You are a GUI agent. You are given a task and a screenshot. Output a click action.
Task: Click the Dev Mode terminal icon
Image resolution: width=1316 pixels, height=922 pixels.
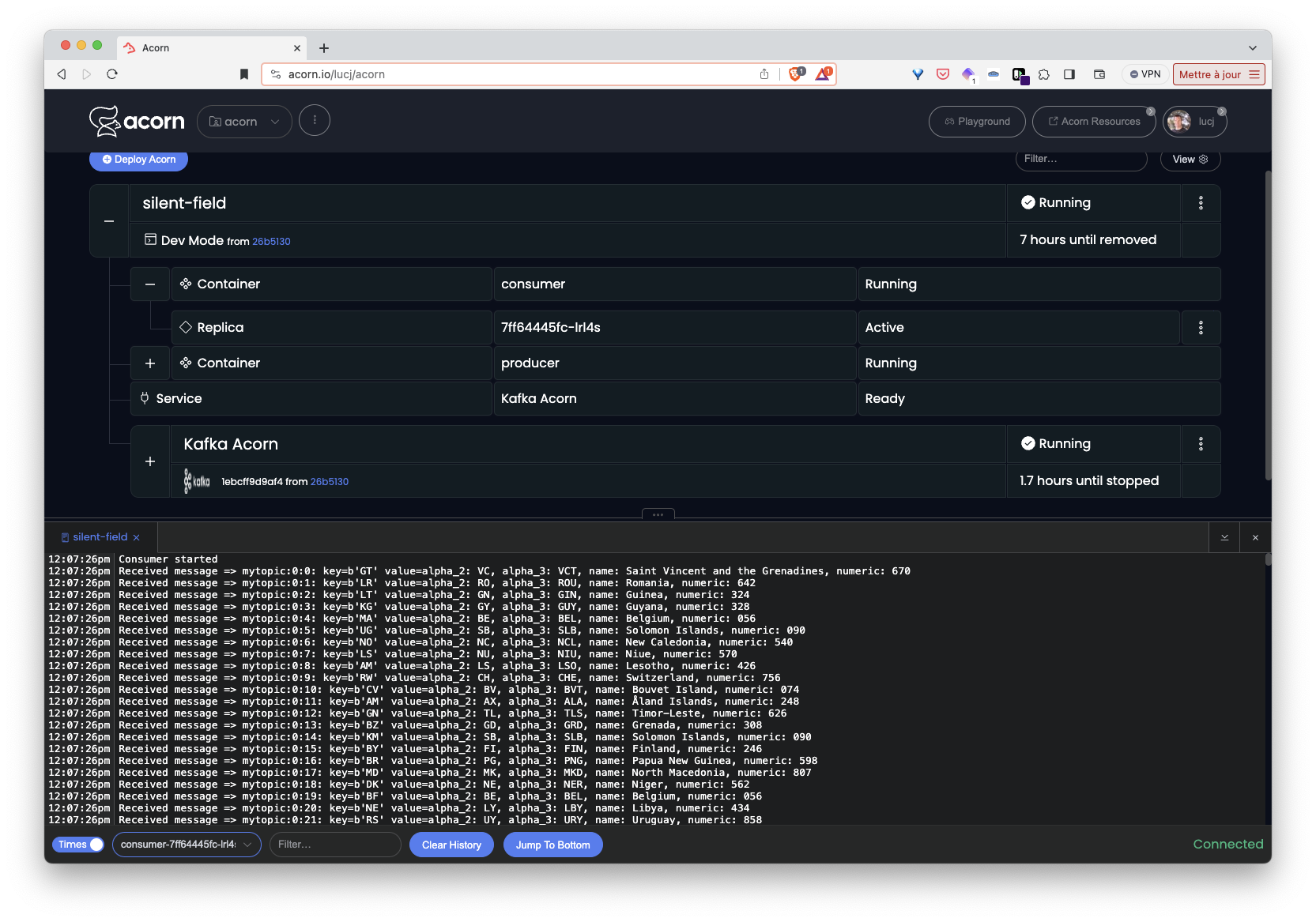pos(150,239)
